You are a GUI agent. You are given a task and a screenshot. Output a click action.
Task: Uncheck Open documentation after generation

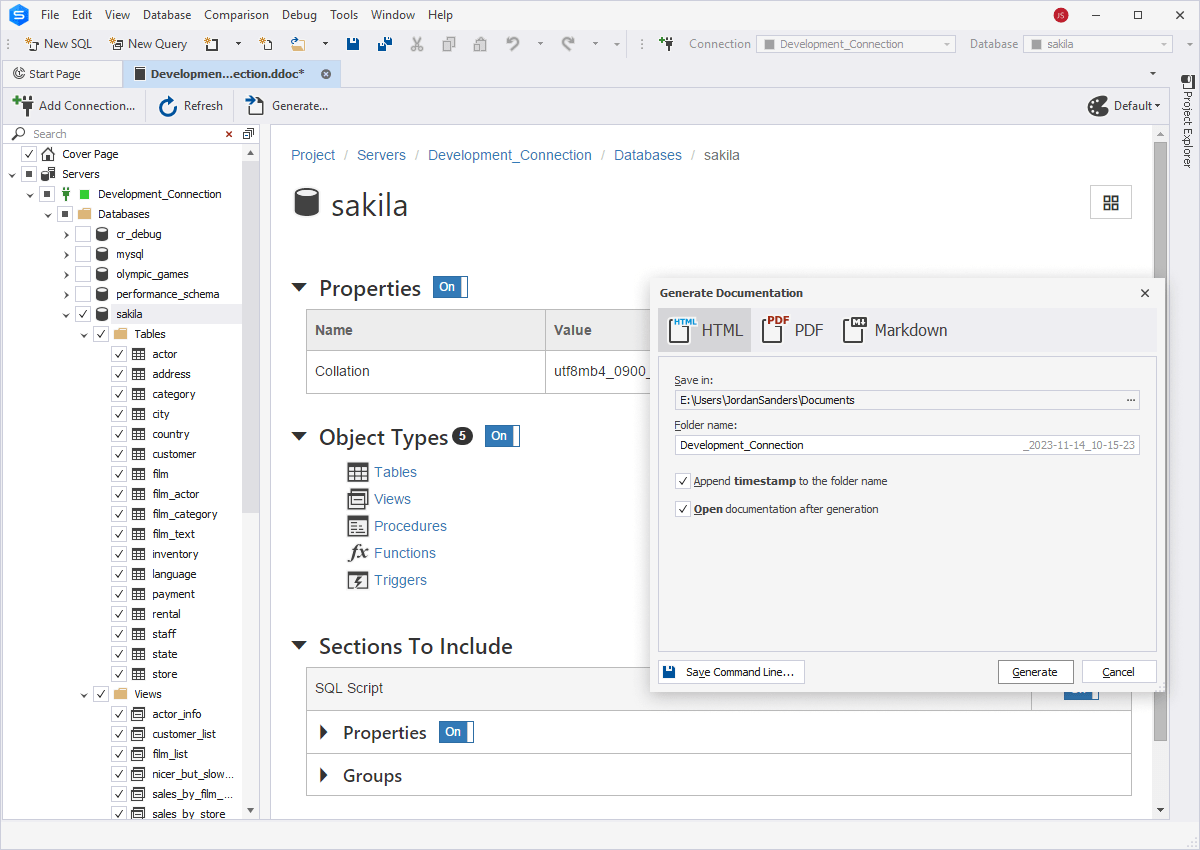683,508
